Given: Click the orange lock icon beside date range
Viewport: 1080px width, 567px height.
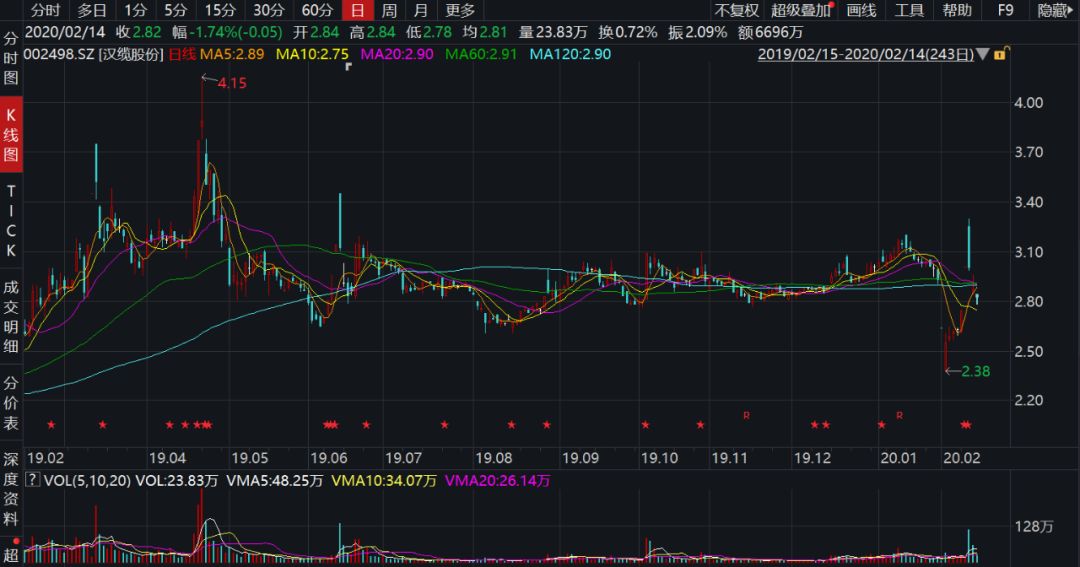Looking at the screenshot, I should click(x=999, y=54).
